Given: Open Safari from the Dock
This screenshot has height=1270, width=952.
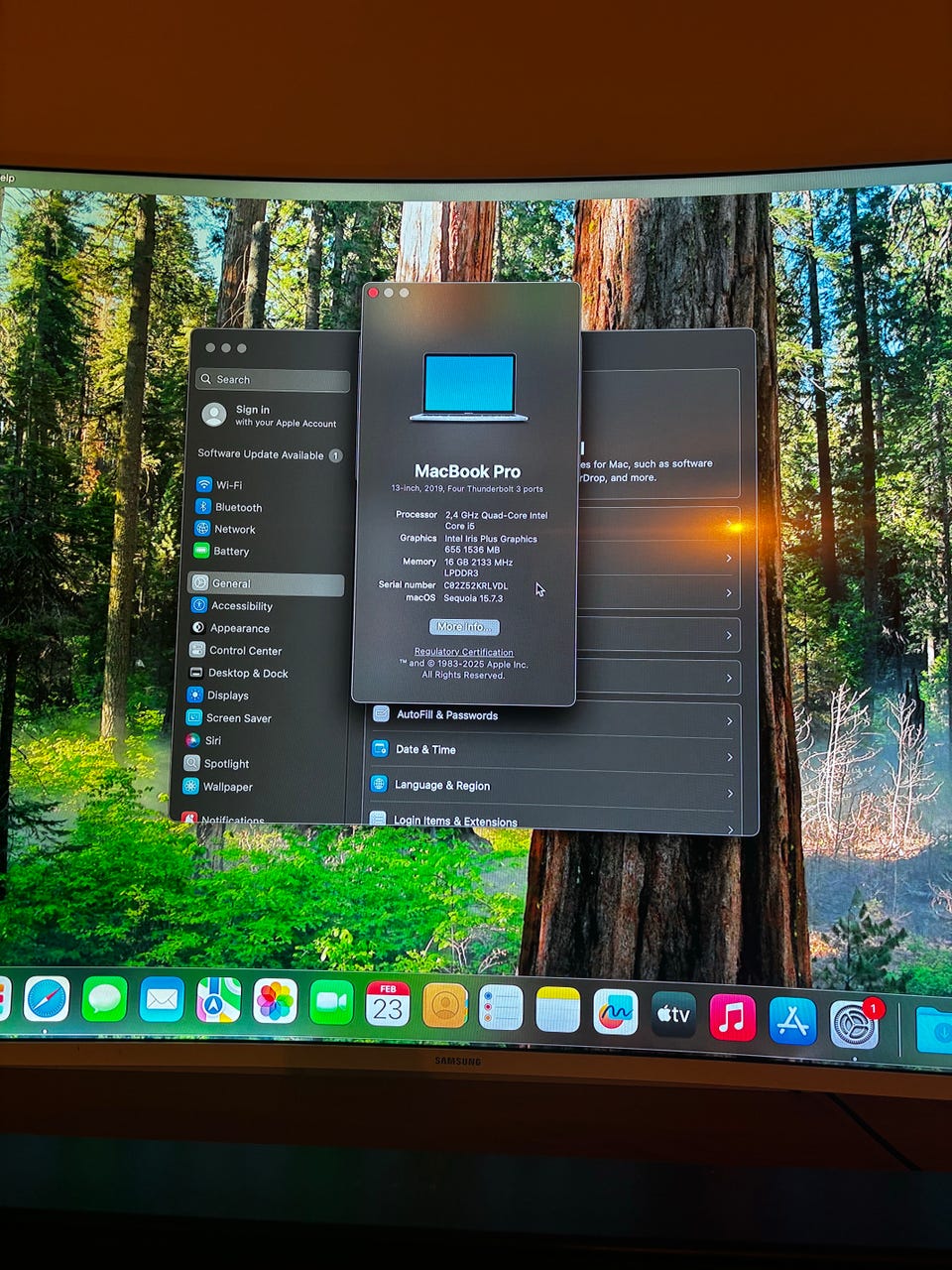Looking at the screenshot, I should coord(47,999).
